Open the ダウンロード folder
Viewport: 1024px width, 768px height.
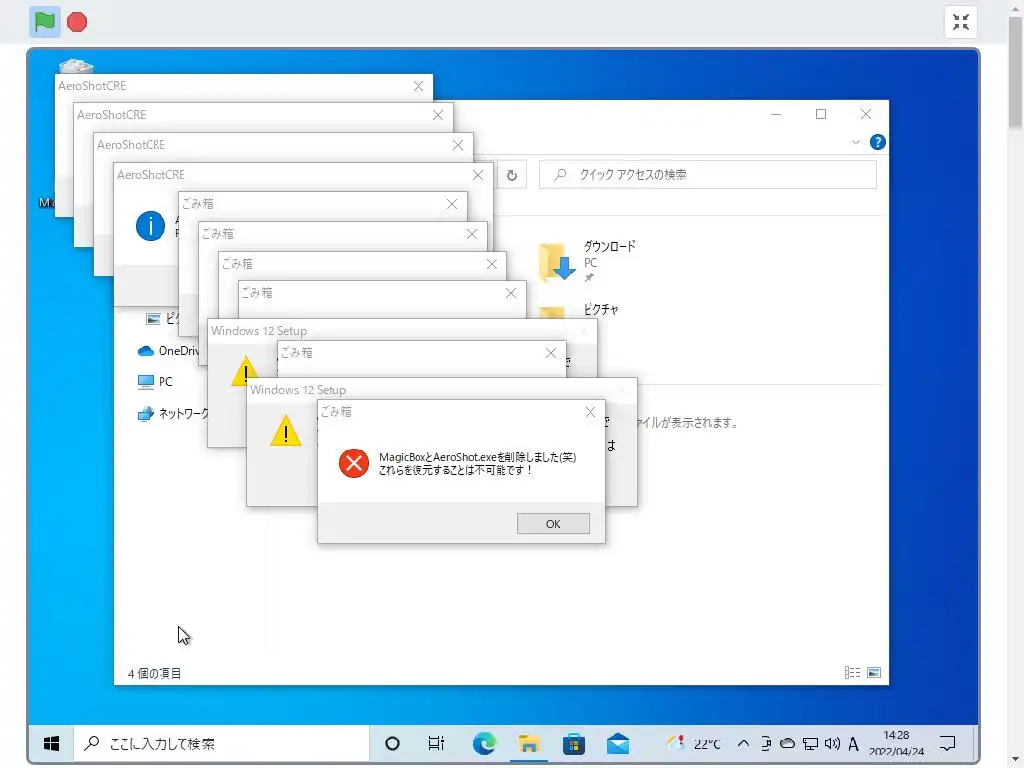tap(586, 261)
